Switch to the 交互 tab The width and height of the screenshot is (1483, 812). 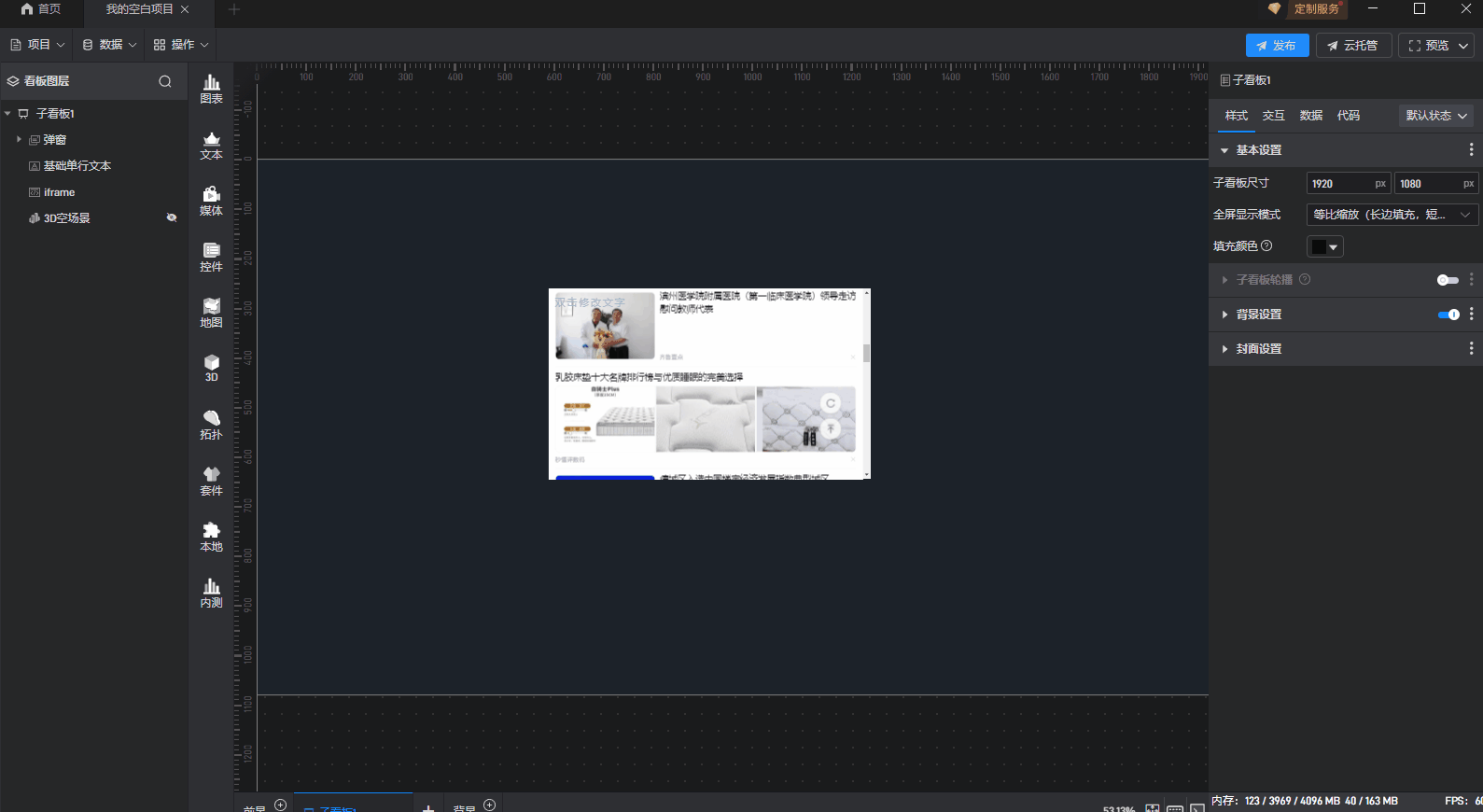(1274, 116)
